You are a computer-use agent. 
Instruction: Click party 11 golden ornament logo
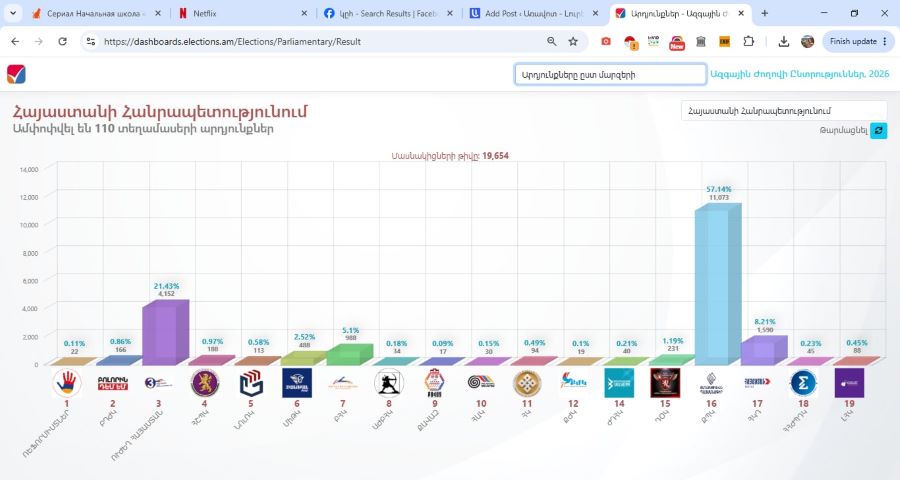coord(527,383)
